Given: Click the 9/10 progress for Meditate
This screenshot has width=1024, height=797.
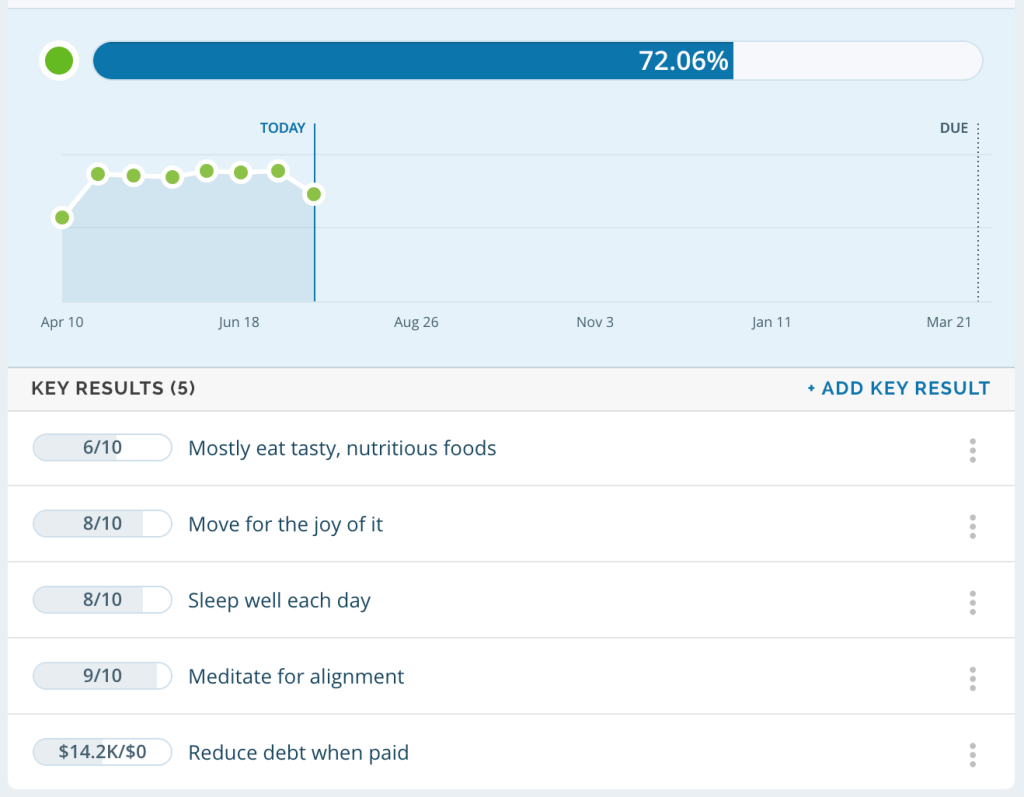Looking at the screenshot, I should (x=102, y=676).
